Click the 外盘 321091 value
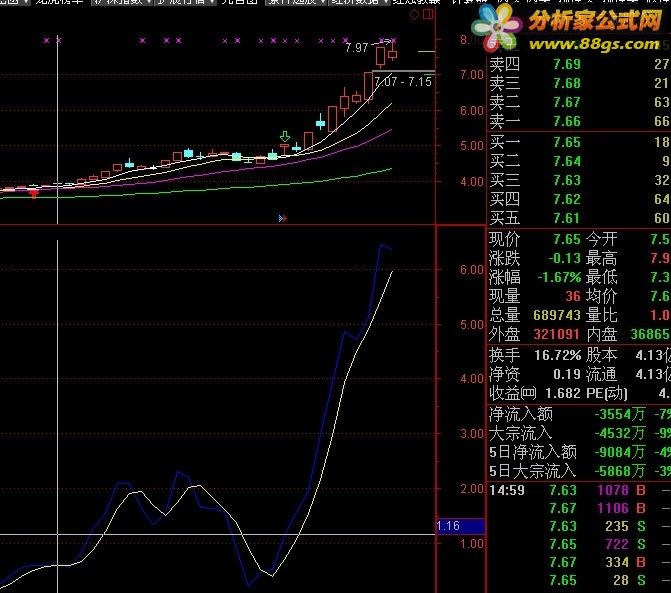The width and height of the screenshot is (671, 593). [x=557, y=334]
